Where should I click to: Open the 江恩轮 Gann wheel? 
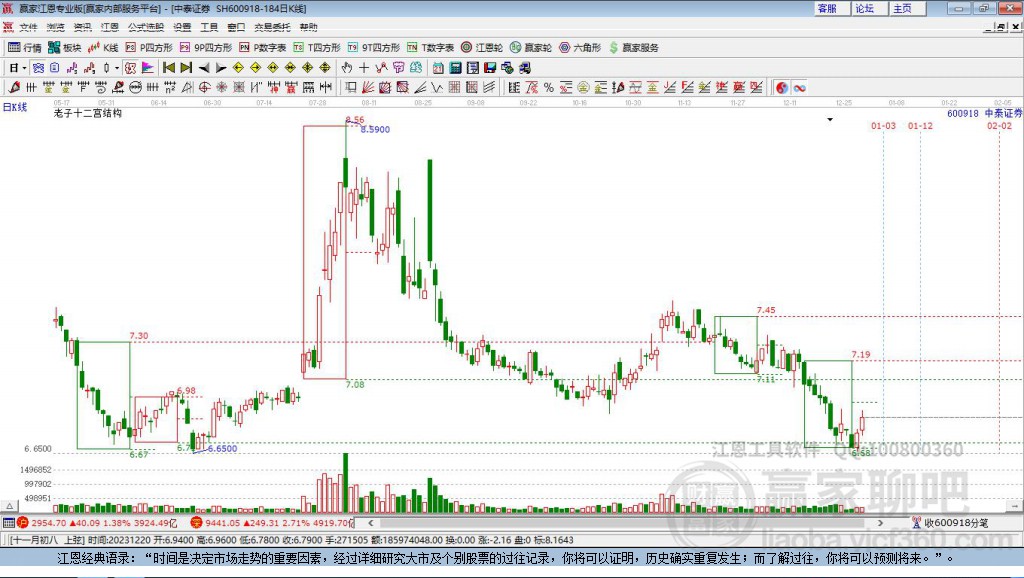(x=482, y=48)
